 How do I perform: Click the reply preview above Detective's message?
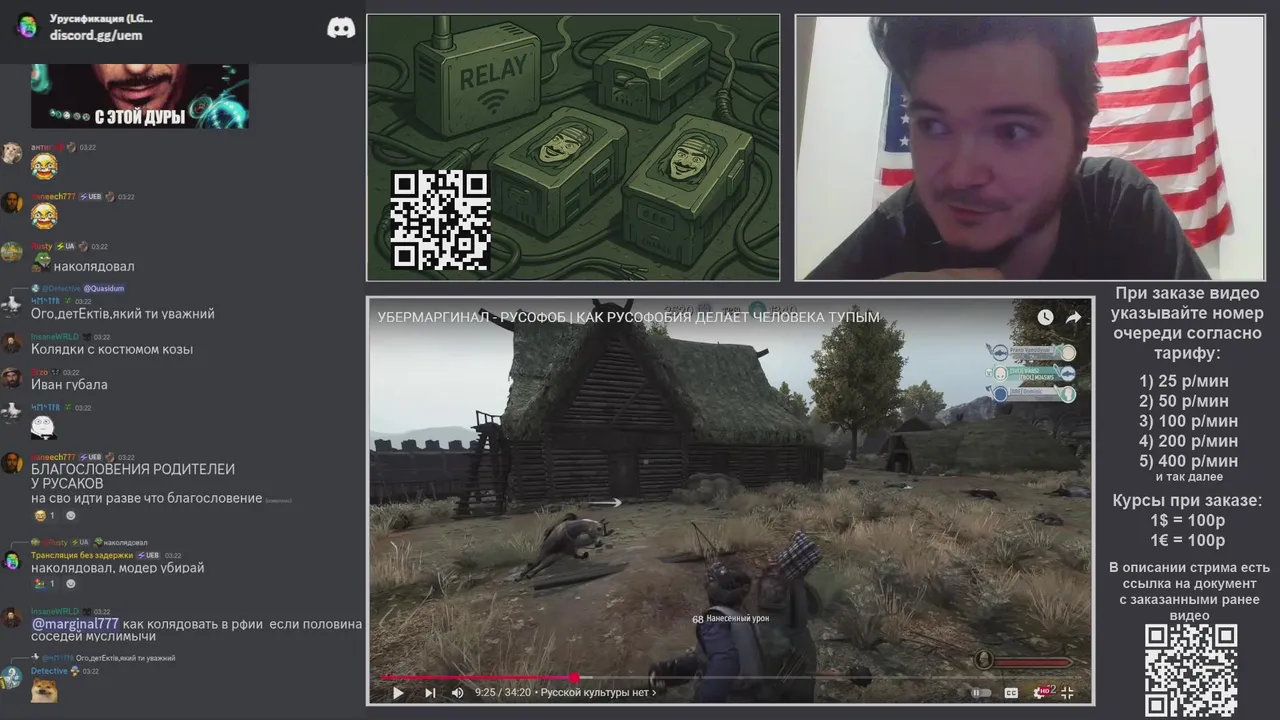[103, 658]
